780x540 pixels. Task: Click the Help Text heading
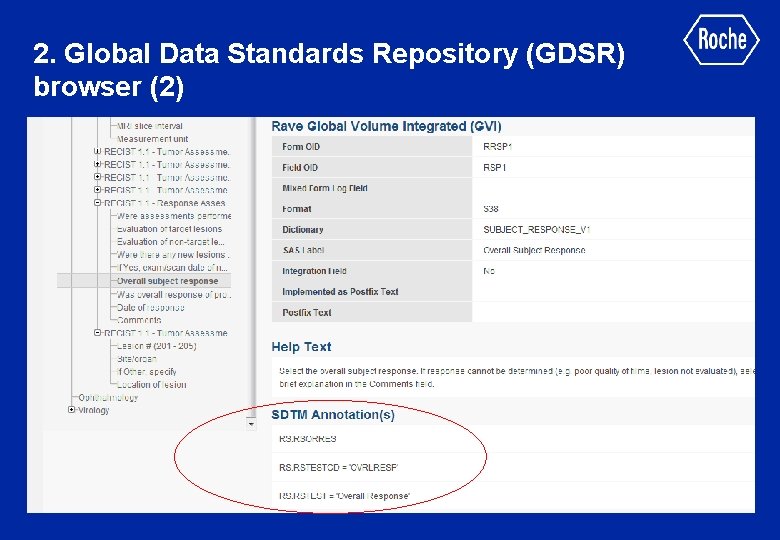coord(301,347)
